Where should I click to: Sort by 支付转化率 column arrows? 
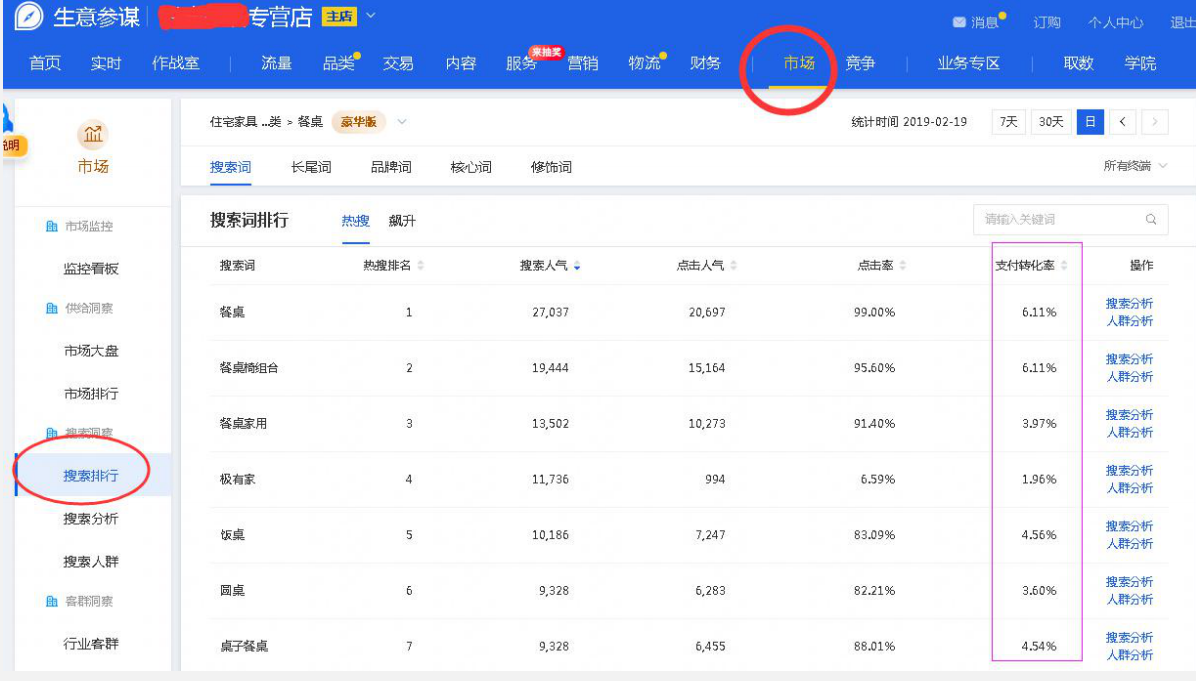pyautogui.click(x=1065, y=265)
